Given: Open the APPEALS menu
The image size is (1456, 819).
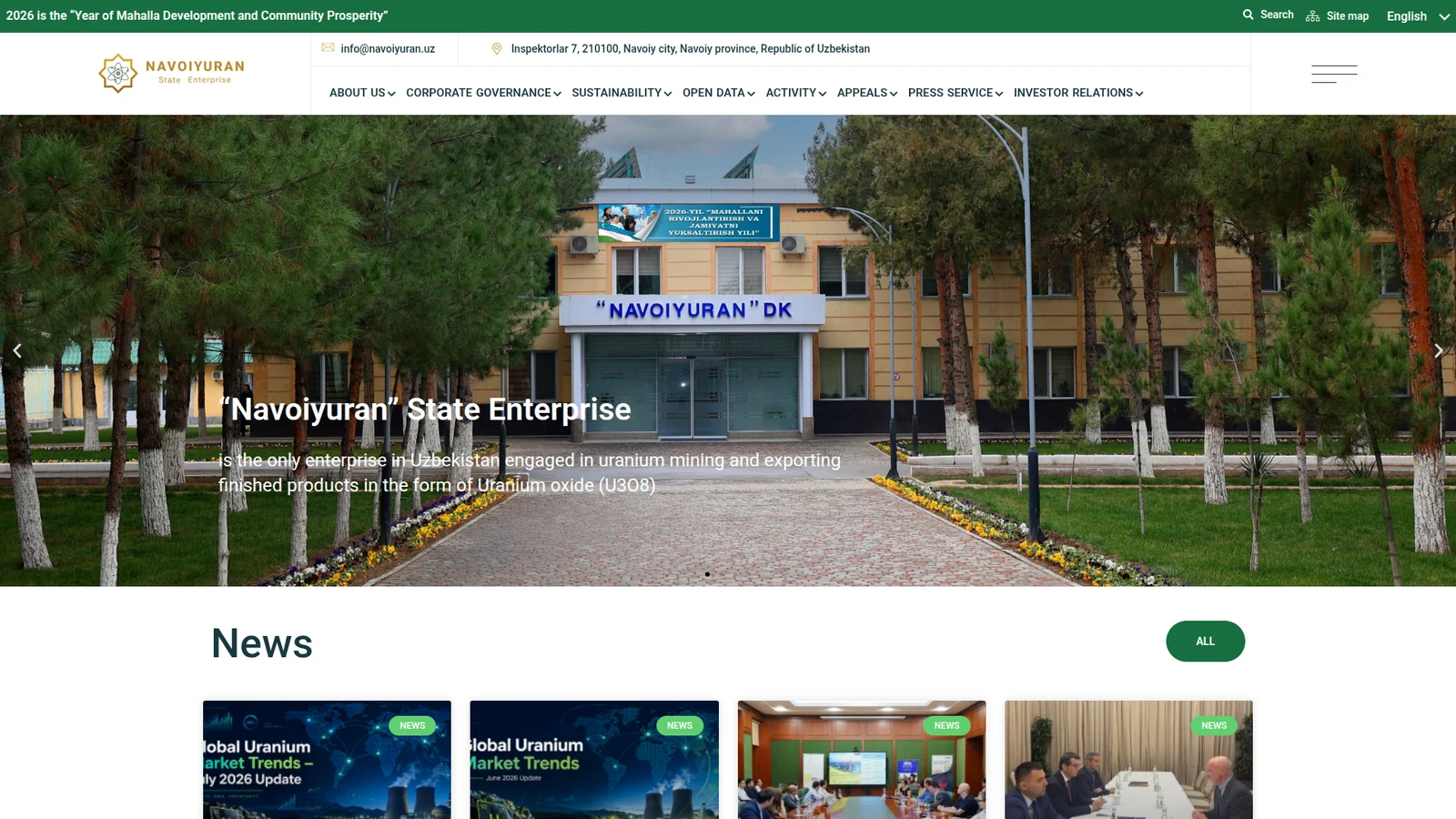Looking at the screenshot, I should [x=867, y=93].
